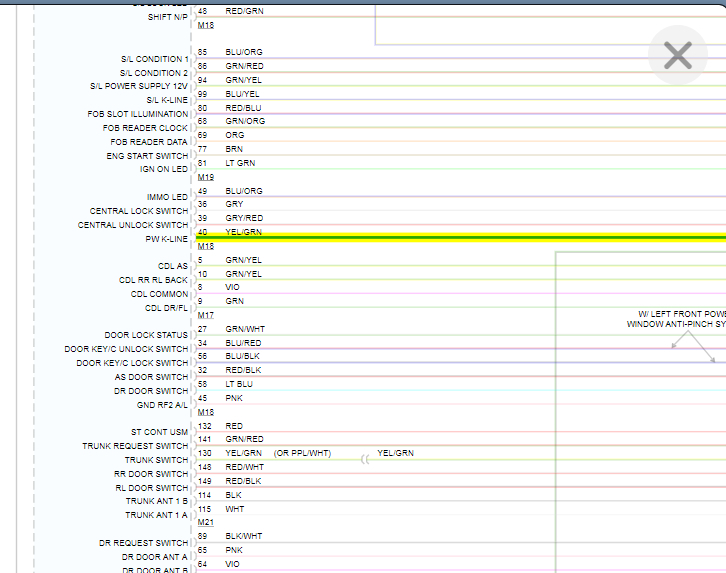Select the IGN ON LED label
This screenshot has width=726, height=573.
click(x=164, y=169)
